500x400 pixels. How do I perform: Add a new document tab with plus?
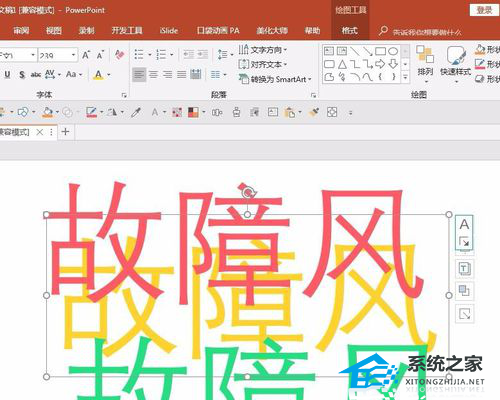coord(65,132)
